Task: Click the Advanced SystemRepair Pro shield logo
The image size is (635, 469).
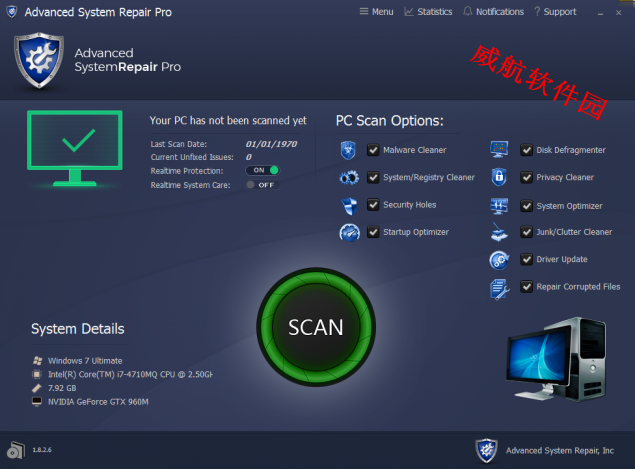Action: pyautogui.click(x=39, y=60)
